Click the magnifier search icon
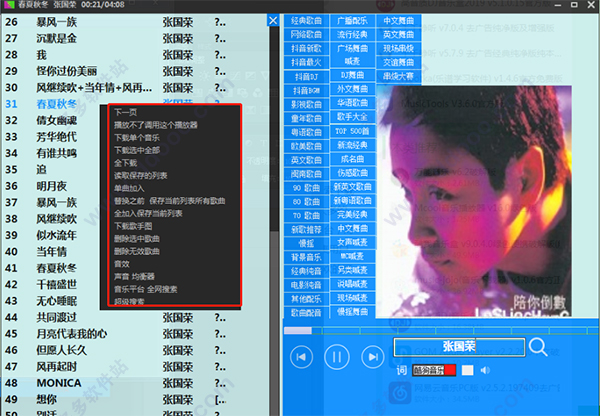Image resolution: width=600 pixels, height=416 pixels. [x=538, y=347]
